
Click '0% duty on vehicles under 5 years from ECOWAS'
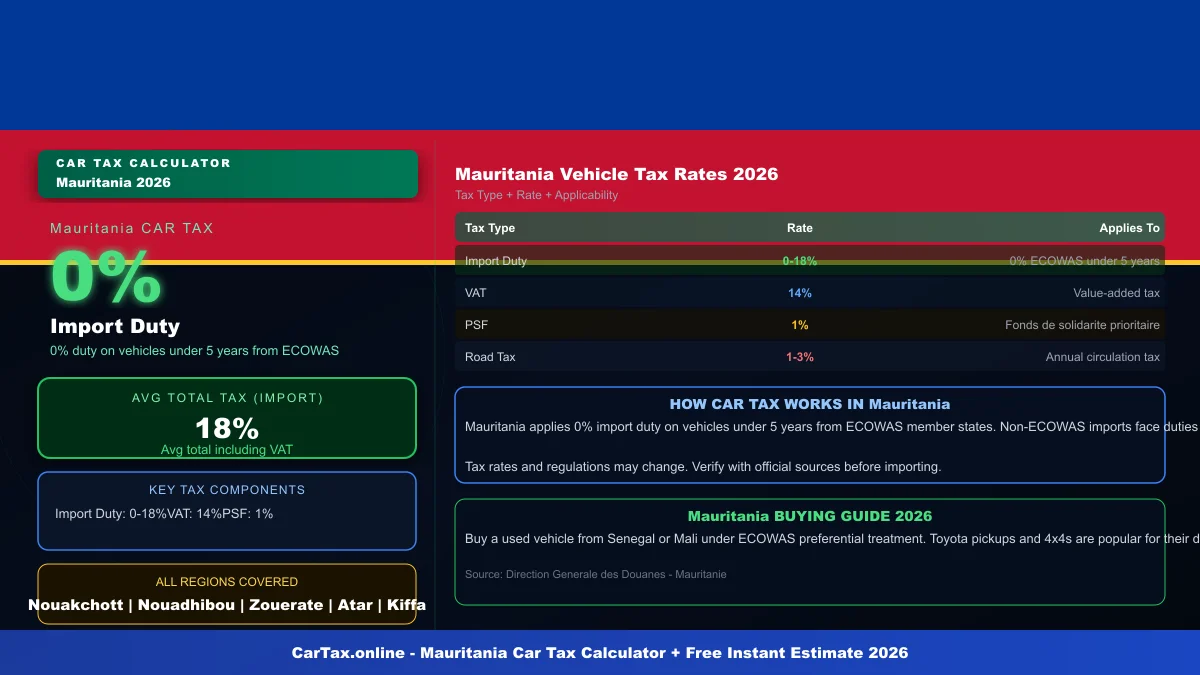point(195,351)
